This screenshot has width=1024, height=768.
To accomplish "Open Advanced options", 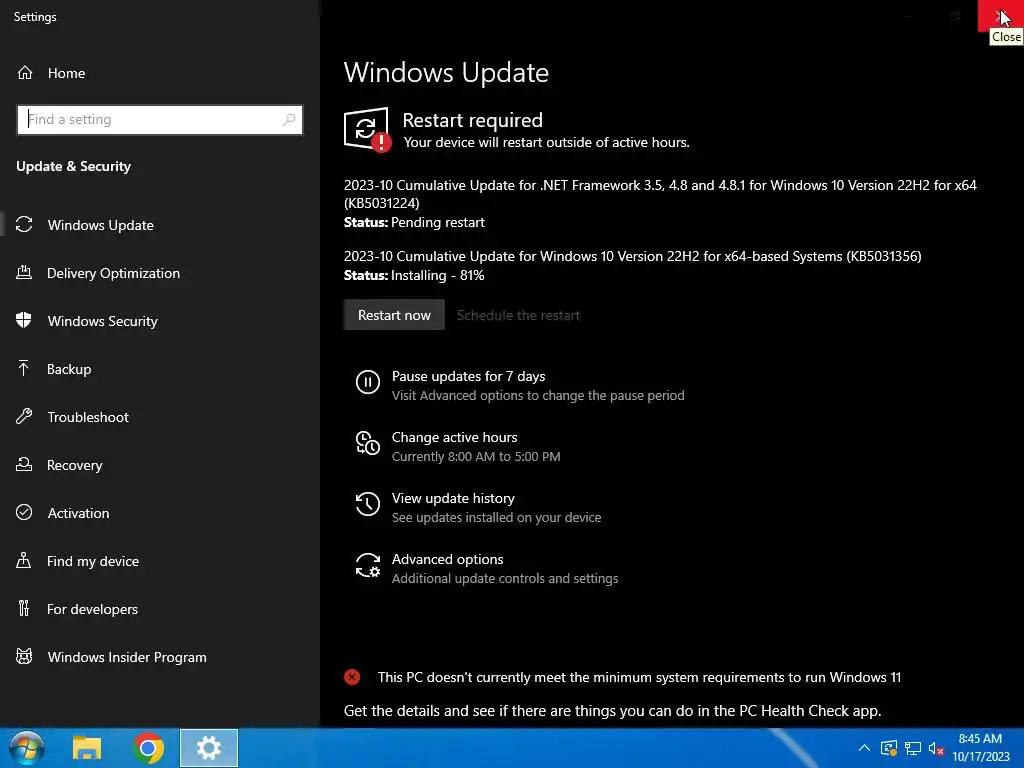I will point(447,559).
